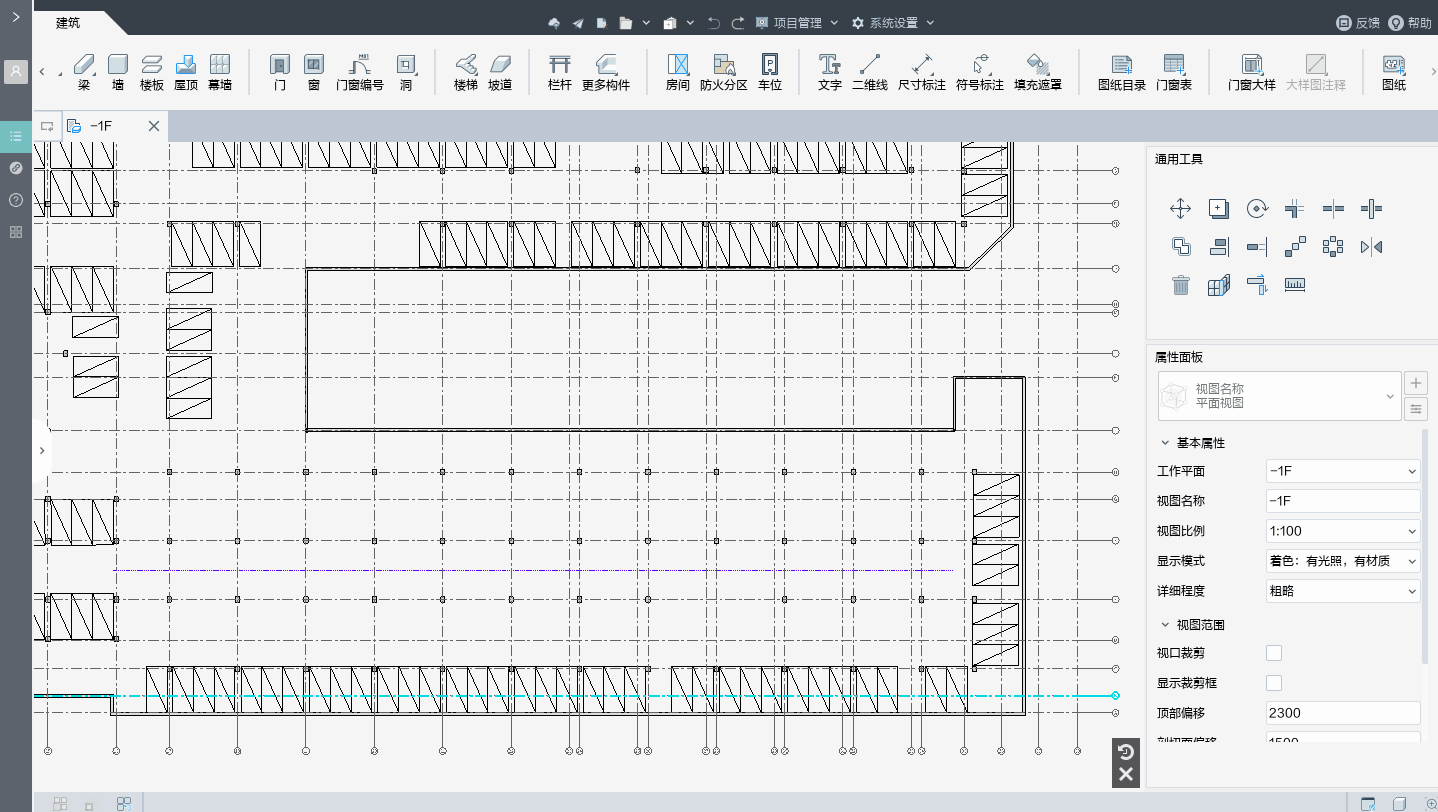Image resolution: width=1438 pixels, height=812 pixels.
Task: Collapse the 基本属性 section
Action: click(x=1165, y=443)
